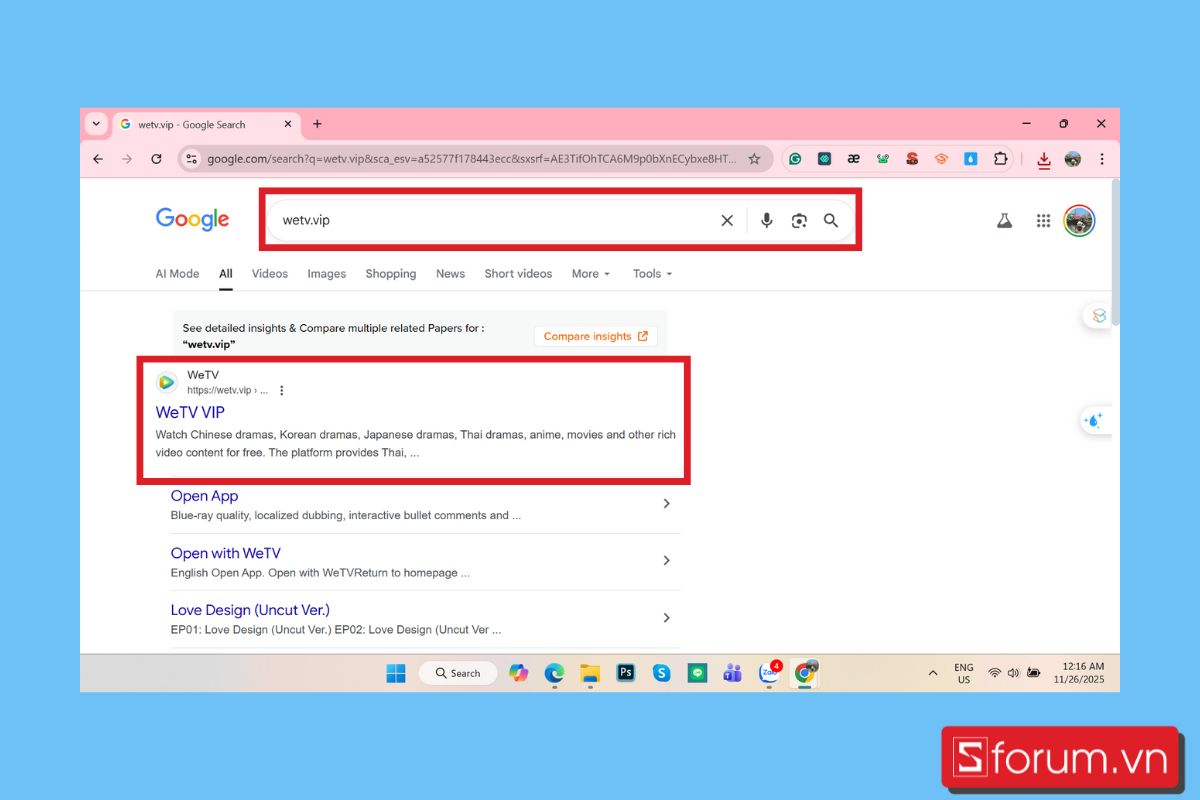Open File Explorer from taskbar
Screen dimensions: 1200x800
[x=590, y=673]
